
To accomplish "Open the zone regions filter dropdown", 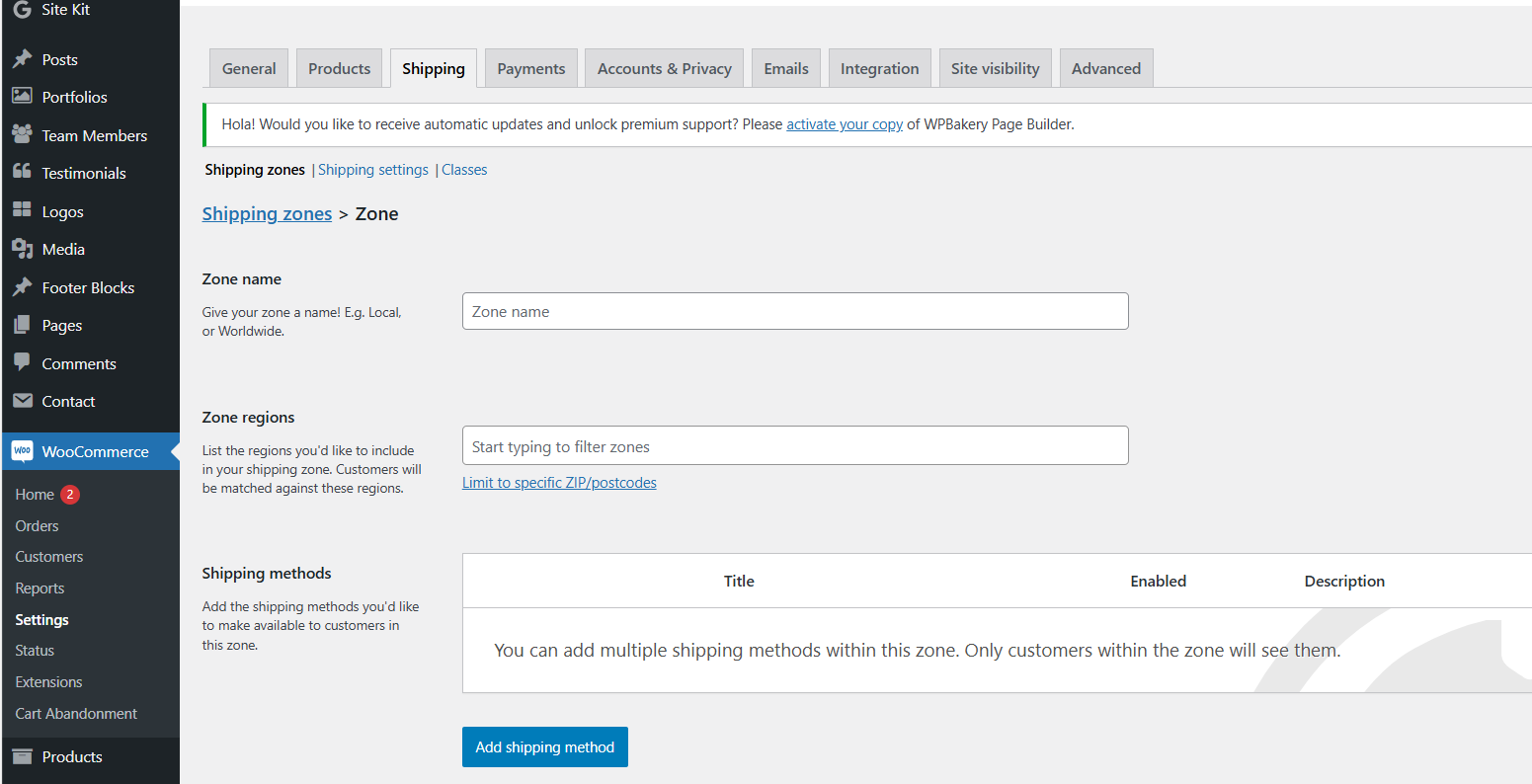I will pyautogui.click(x=795, y=445).
